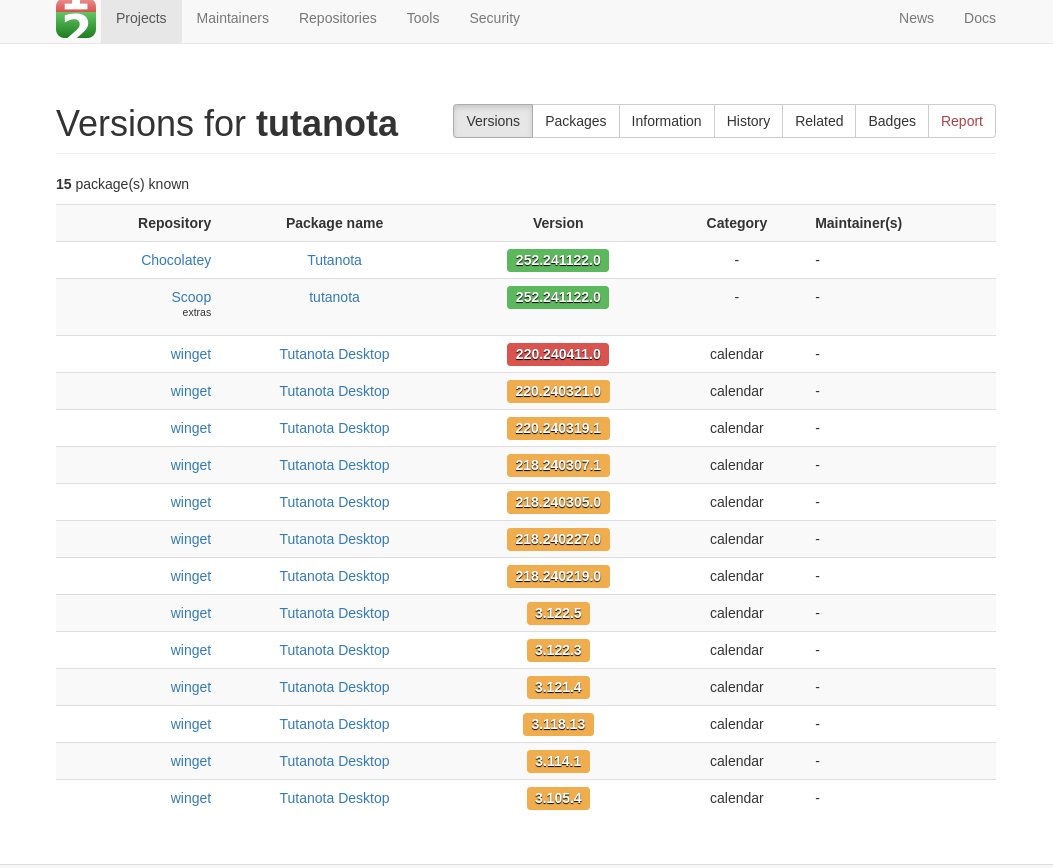Navigate to the Security page
This screenshot has width=1053, height=868.
pos(494,18)
